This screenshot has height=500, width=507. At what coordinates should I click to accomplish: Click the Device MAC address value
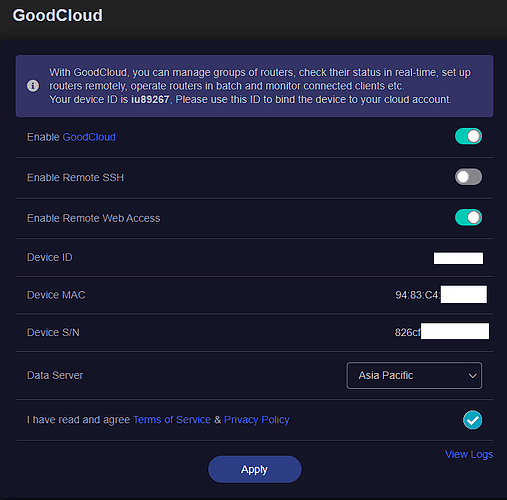(x=441, y=295)
